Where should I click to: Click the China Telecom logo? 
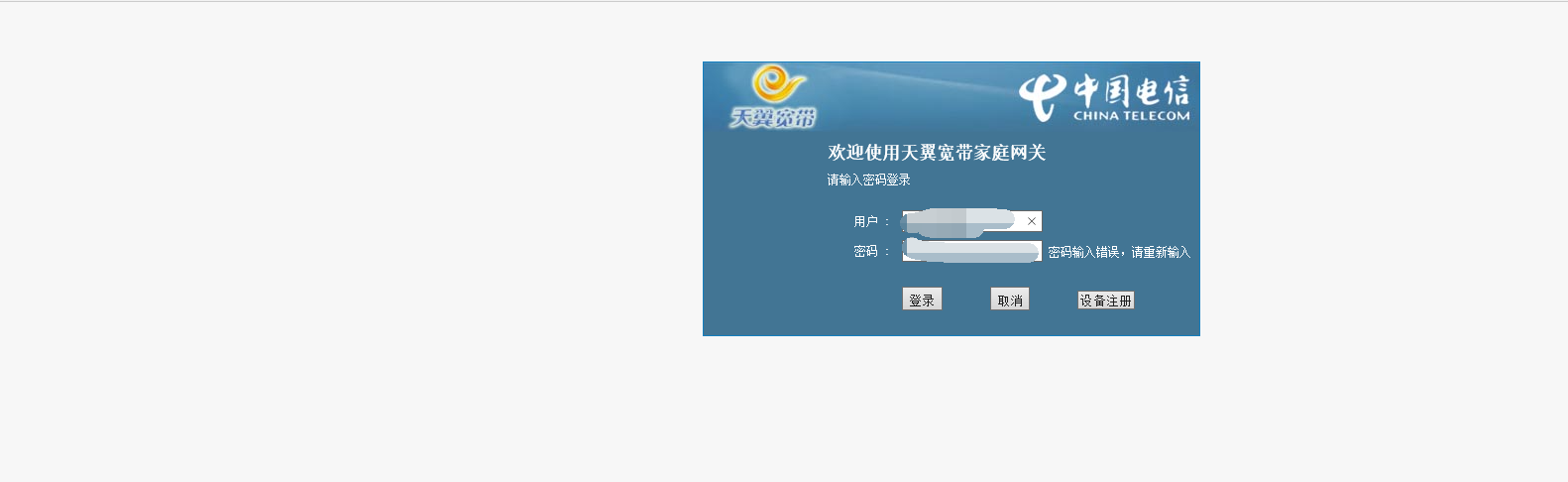1104,97
